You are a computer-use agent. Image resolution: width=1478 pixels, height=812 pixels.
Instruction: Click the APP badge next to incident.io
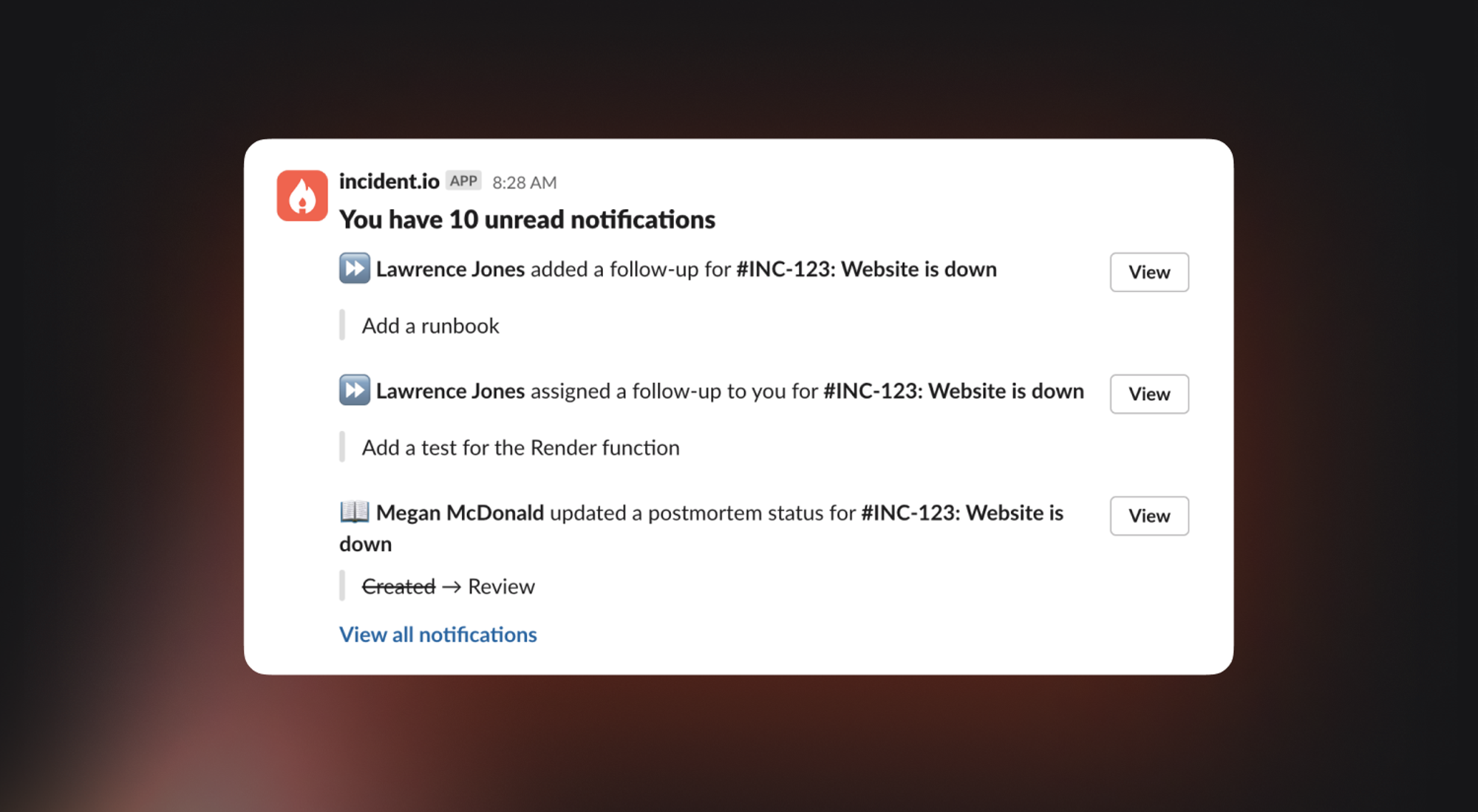click(463, 181)
